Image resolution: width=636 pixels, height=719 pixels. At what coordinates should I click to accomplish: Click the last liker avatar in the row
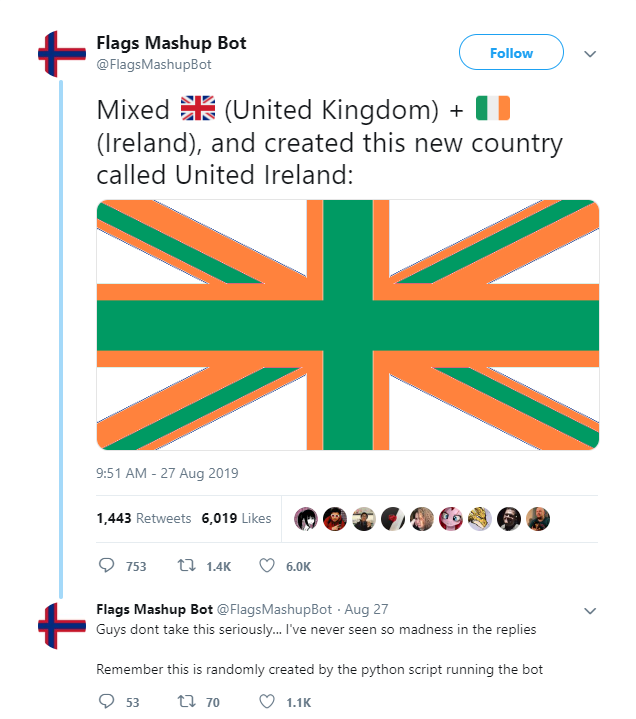coord(538,519)
